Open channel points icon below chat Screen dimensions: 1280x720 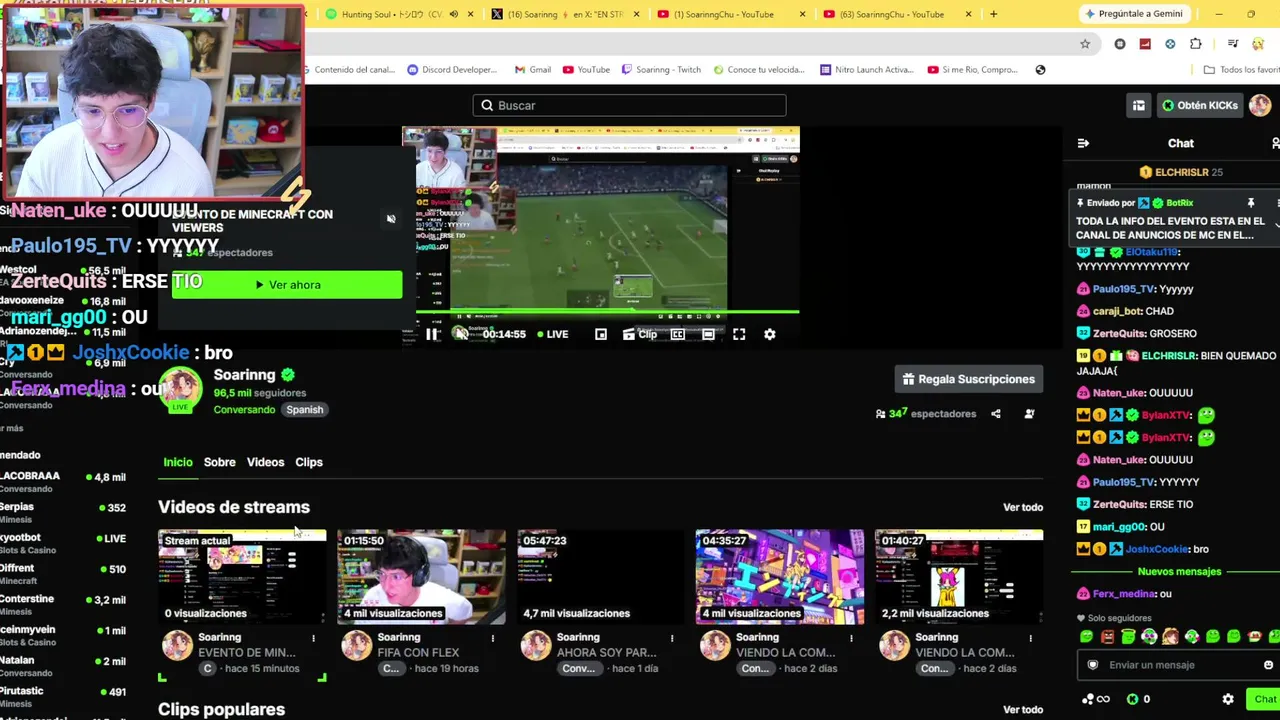point(1096,699)
